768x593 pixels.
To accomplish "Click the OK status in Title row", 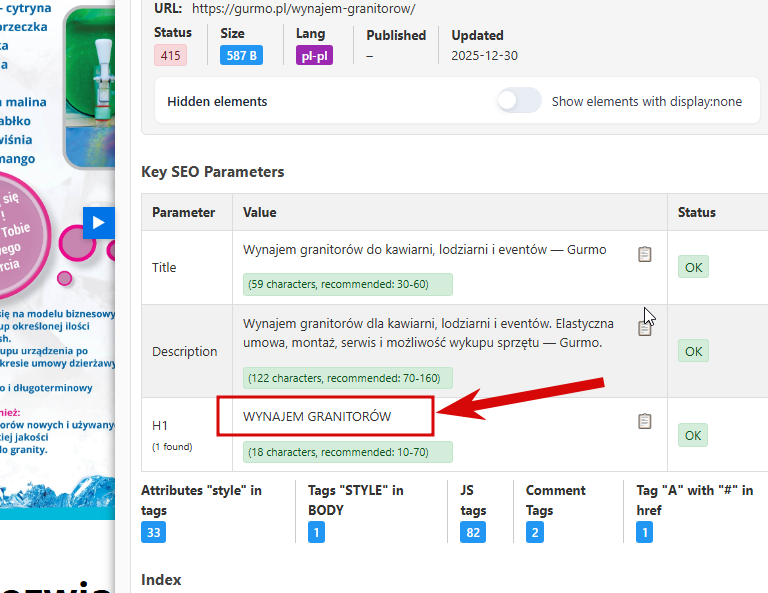I will [693, 267].
